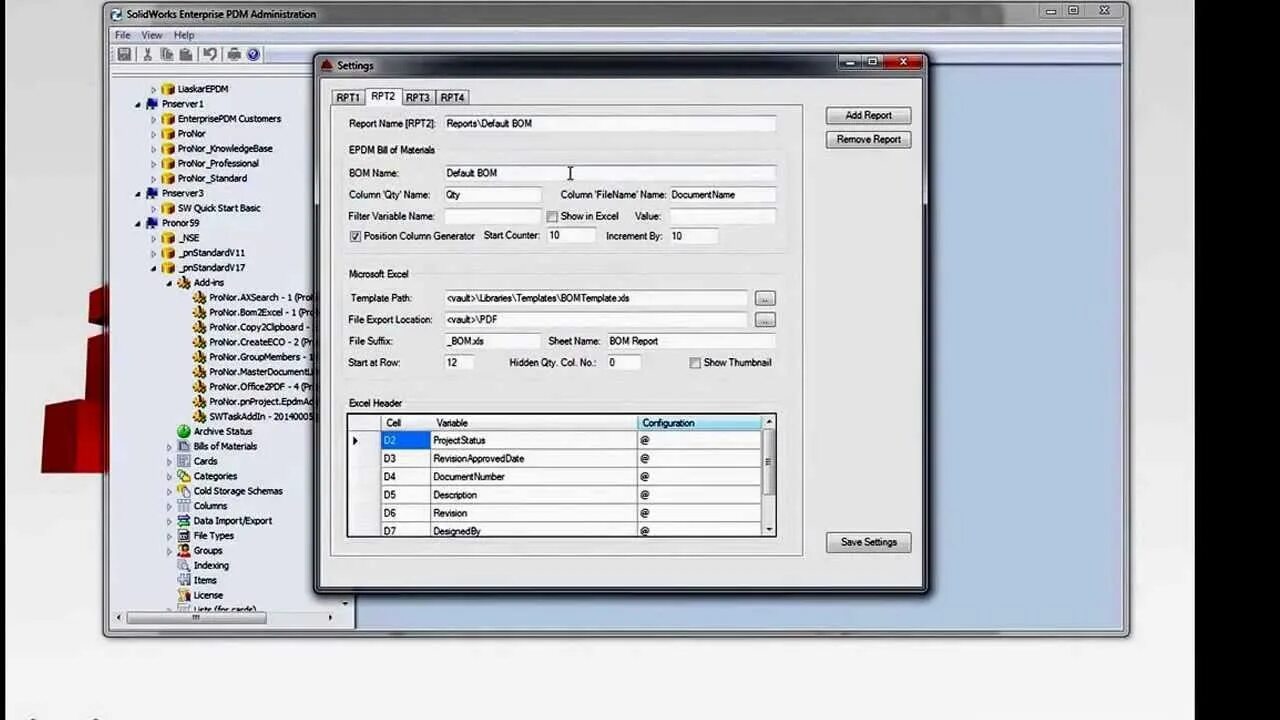Click the Add Report button
The height and width of the screenshot is (720, 1280).
click(x=868, y=115)
